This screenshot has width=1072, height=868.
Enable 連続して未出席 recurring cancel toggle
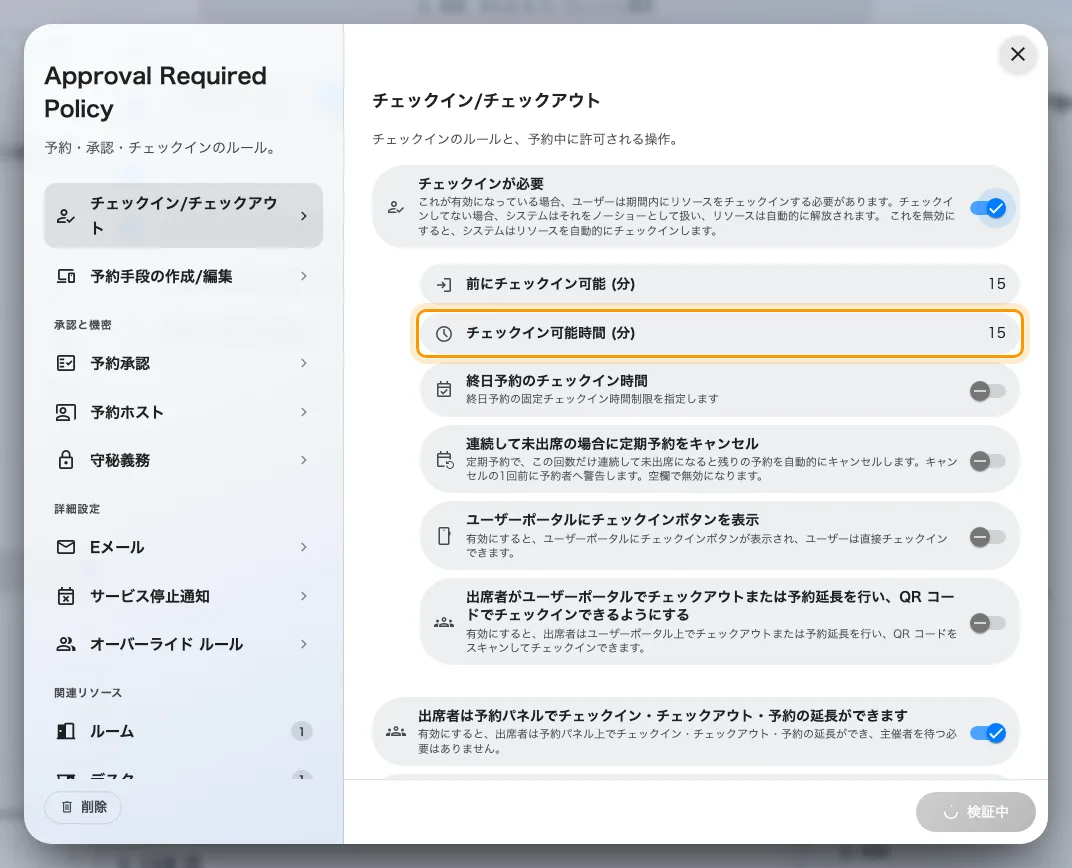click(x=988, y=461)
